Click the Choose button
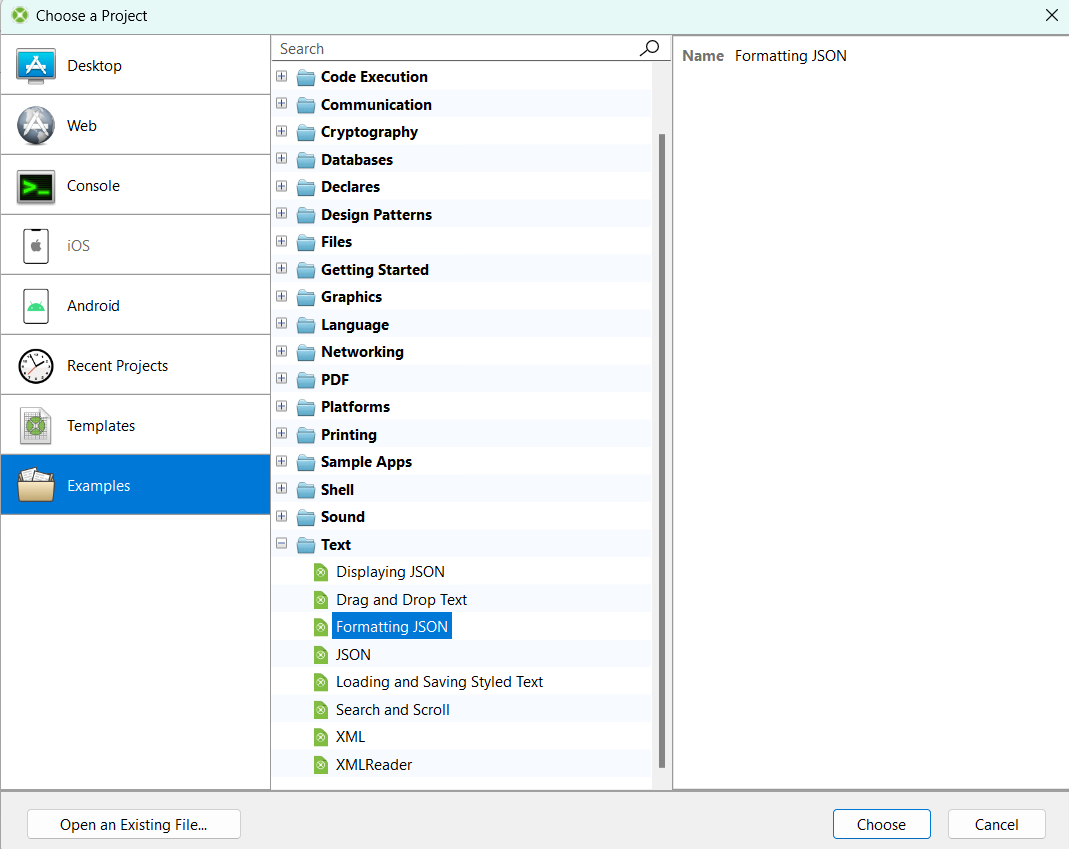Screen dimensions: 1069x849 (x=882, y=824)
